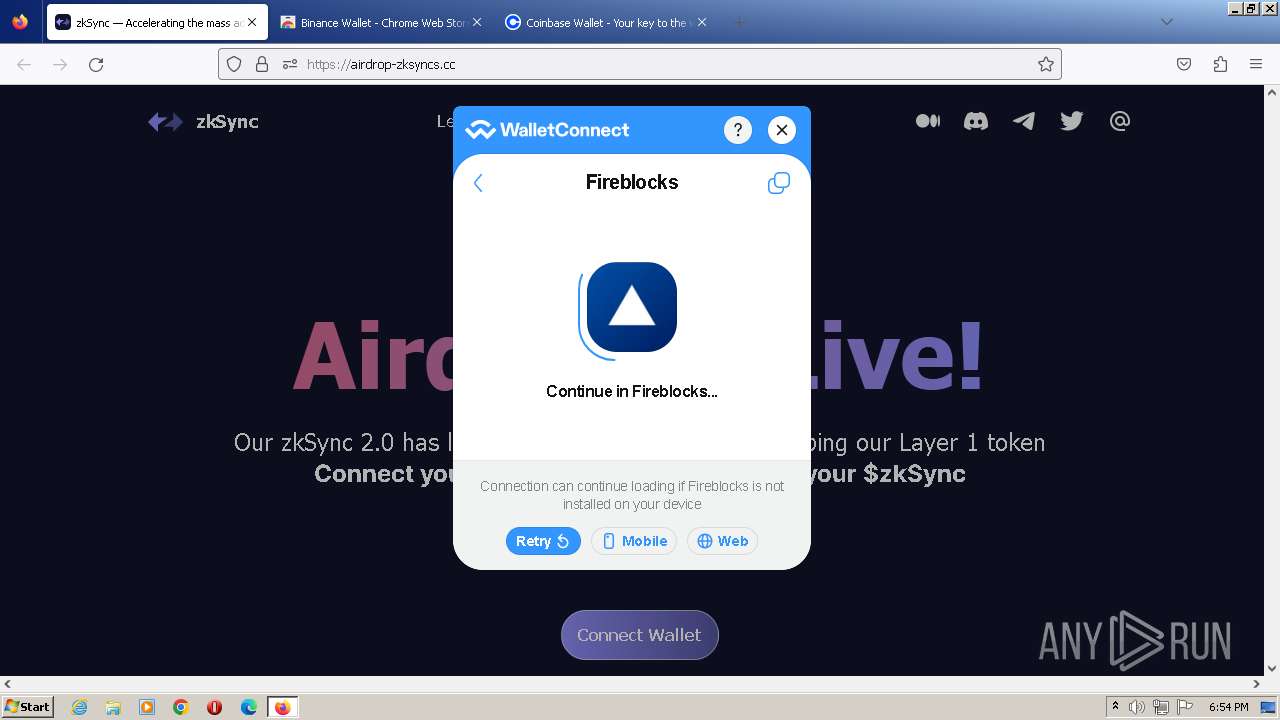Close the Binance Wallet tab
1280x720 pixels.
tap(476, 22)
